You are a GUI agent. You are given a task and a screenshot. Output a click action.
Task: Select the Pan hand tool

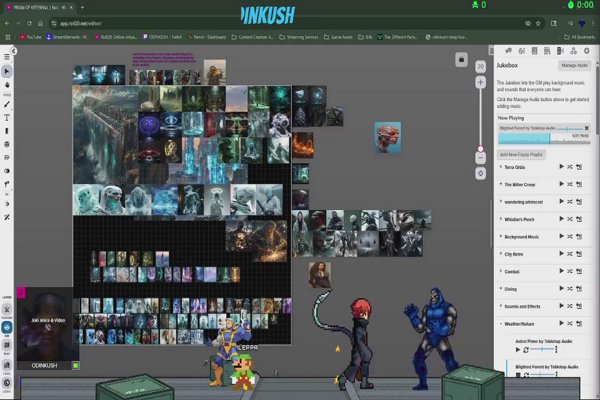tap(7, 85)
